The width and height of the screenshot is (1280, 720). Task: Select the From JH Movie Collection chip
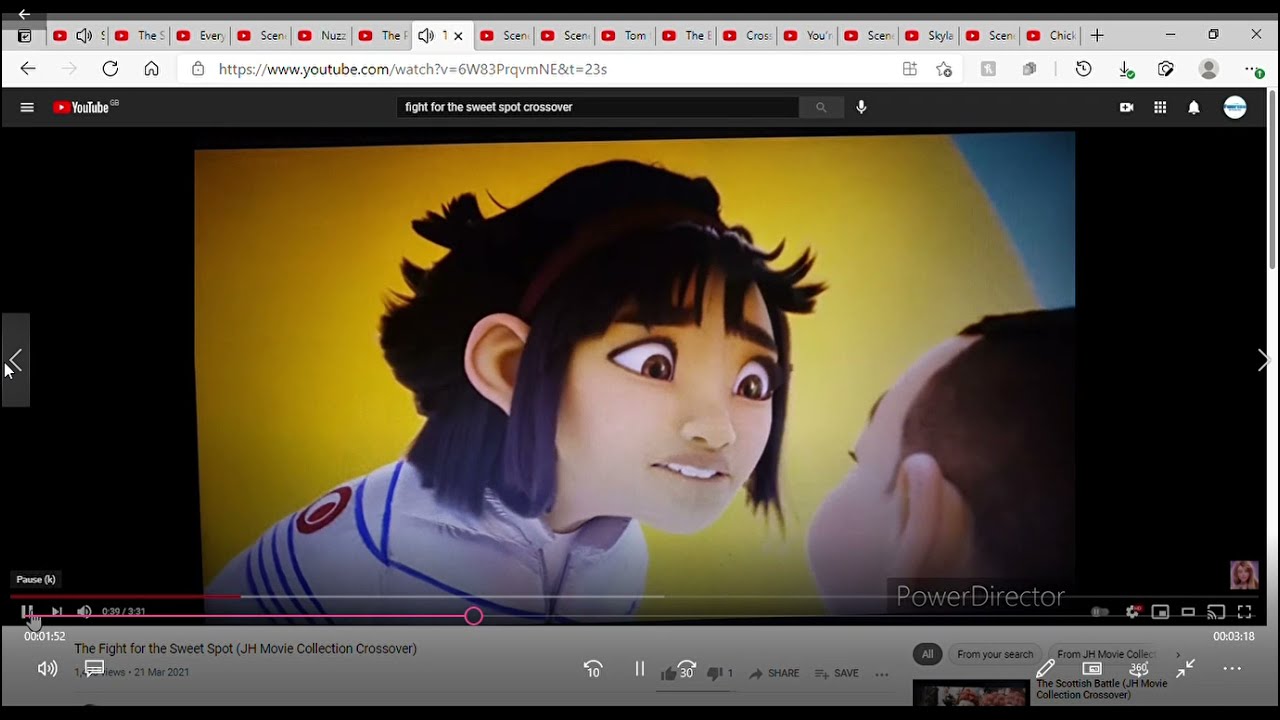tap(1106, 654)
